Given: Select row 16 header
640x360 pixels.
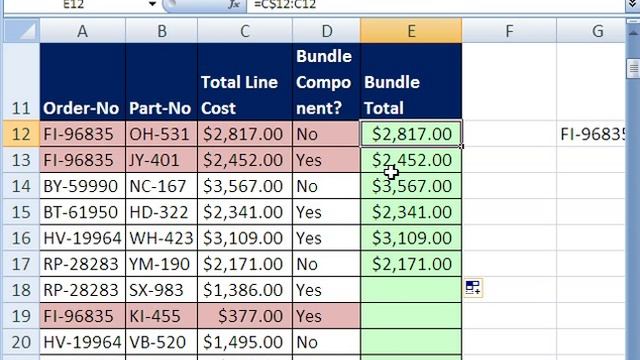Looking at the screenshot, I should coord(22,238).
